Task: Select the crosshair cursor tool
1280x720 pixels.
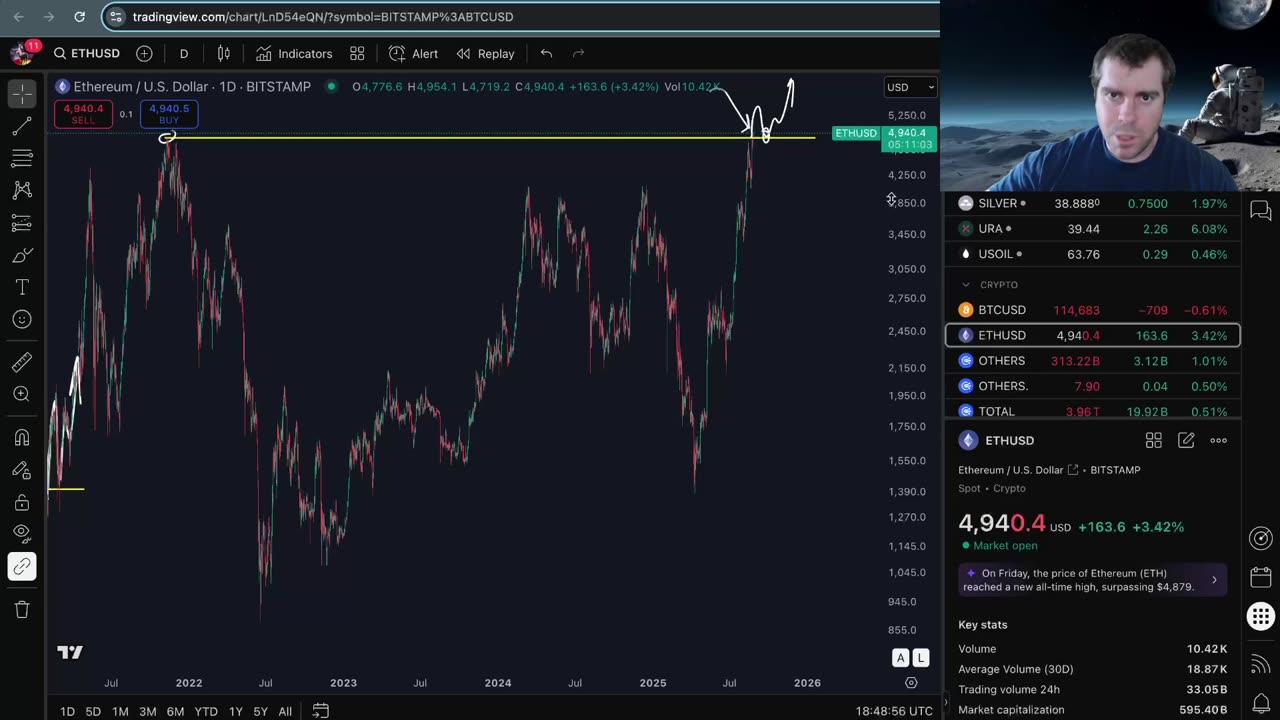Action: pos(22,93)
